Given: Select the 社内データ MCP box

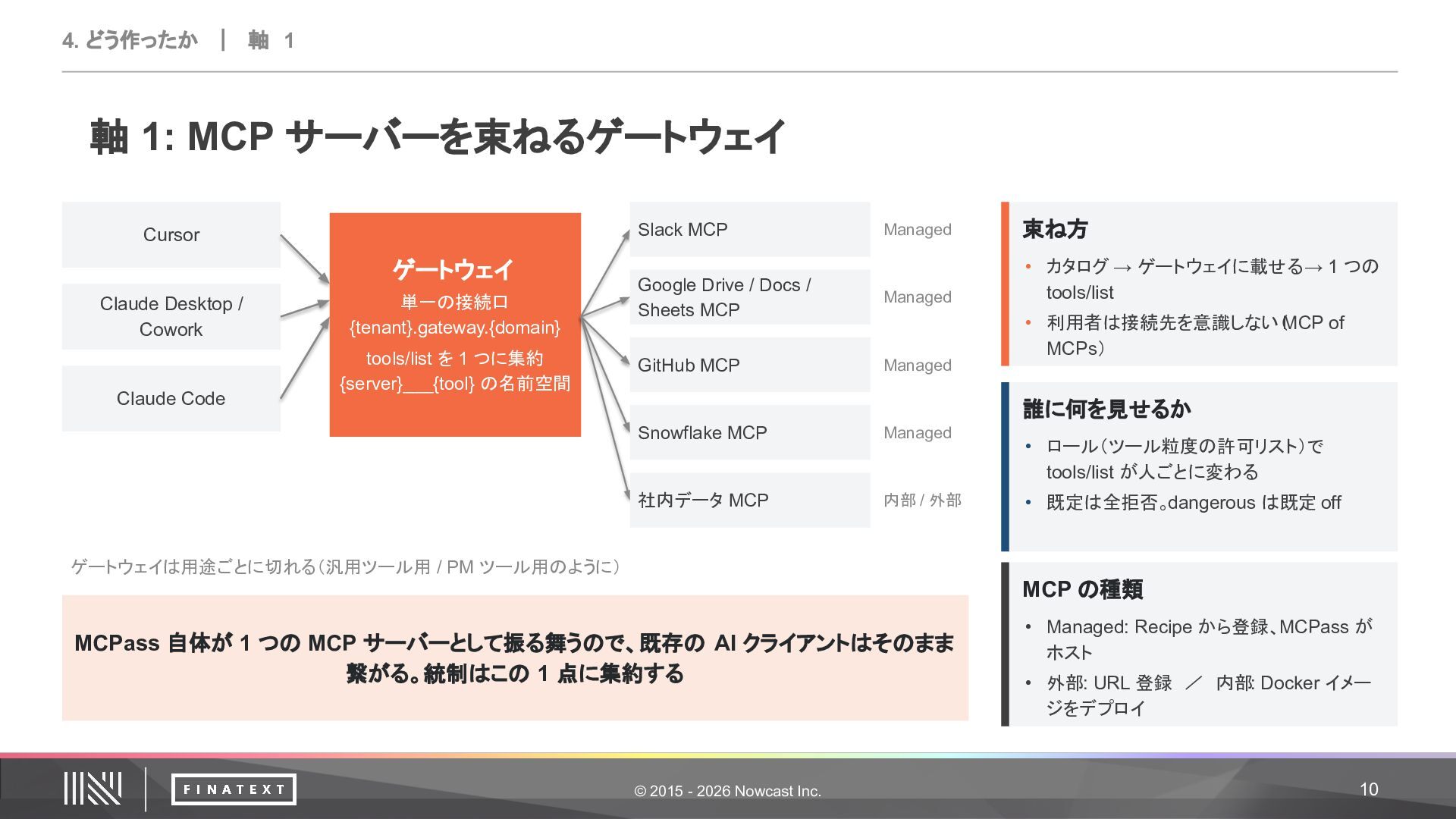Looking at the screenshot, I should click(750, 500).
